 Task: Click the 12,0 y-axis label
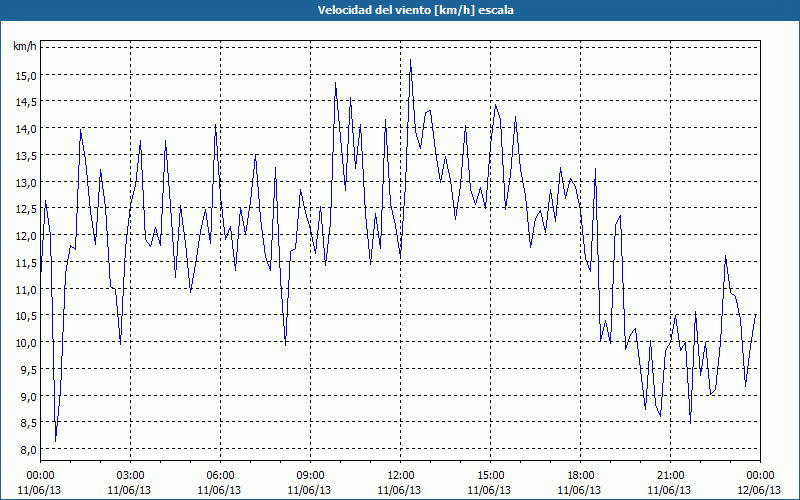point(27,236)
